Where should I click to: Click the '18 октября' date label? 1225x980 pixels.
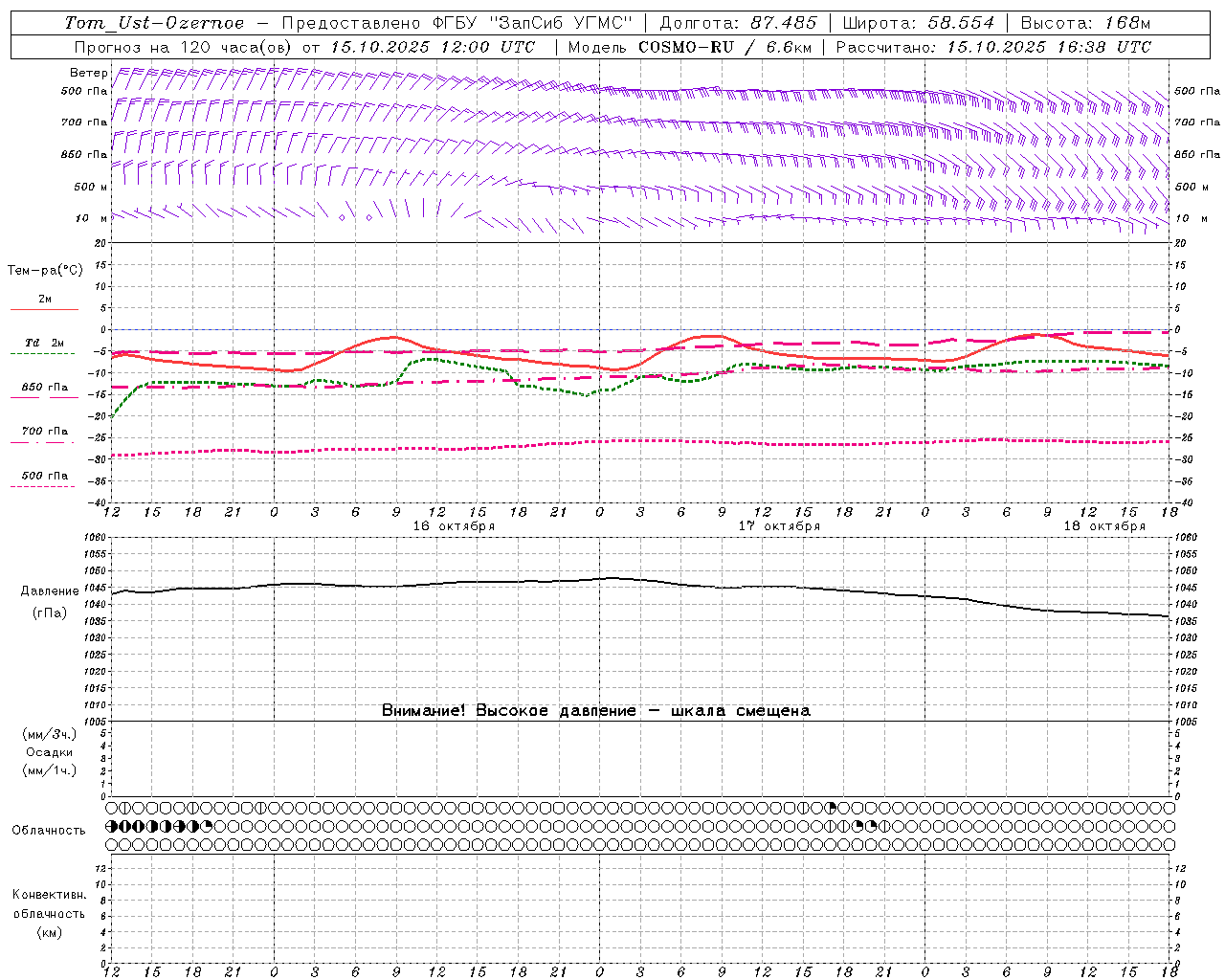point(1104,526)
